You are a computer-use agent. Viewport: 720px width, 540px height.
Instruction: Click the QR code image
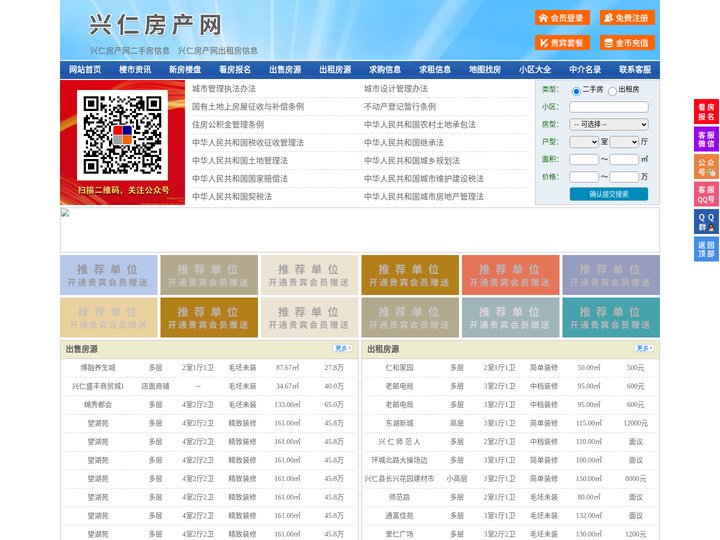coord(122,135)
